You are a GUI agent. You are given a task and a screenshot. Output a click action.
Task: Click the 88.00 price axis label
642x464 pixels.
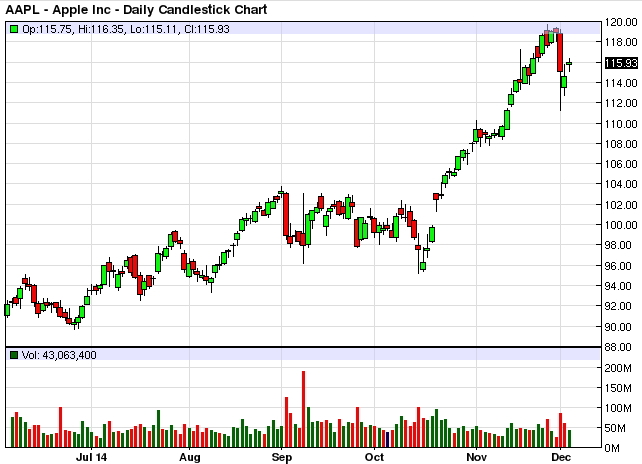click(618, 347)
